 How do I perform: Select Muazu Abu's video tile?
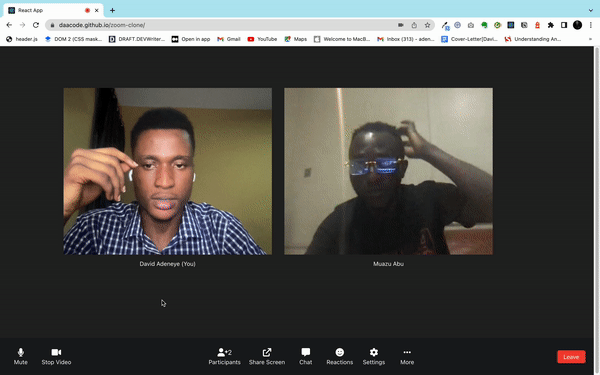(x=388, y=171)
